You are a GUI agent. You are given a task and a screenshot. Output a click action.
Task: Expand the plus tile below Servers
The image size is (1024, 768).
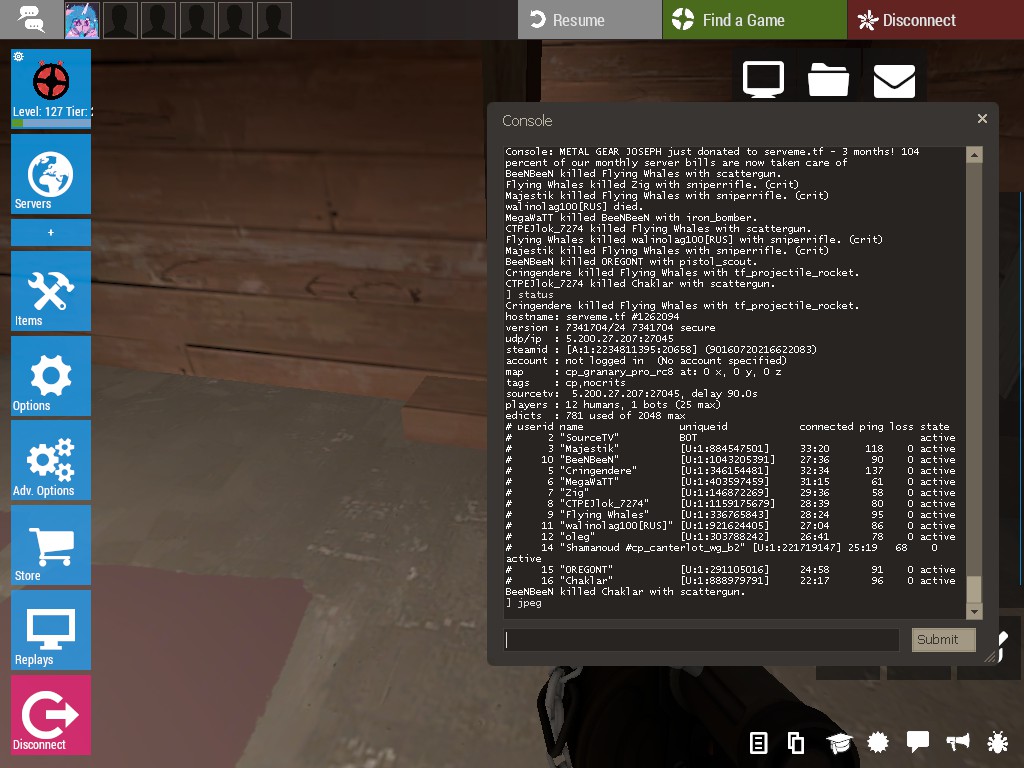[x=51, y=232]
